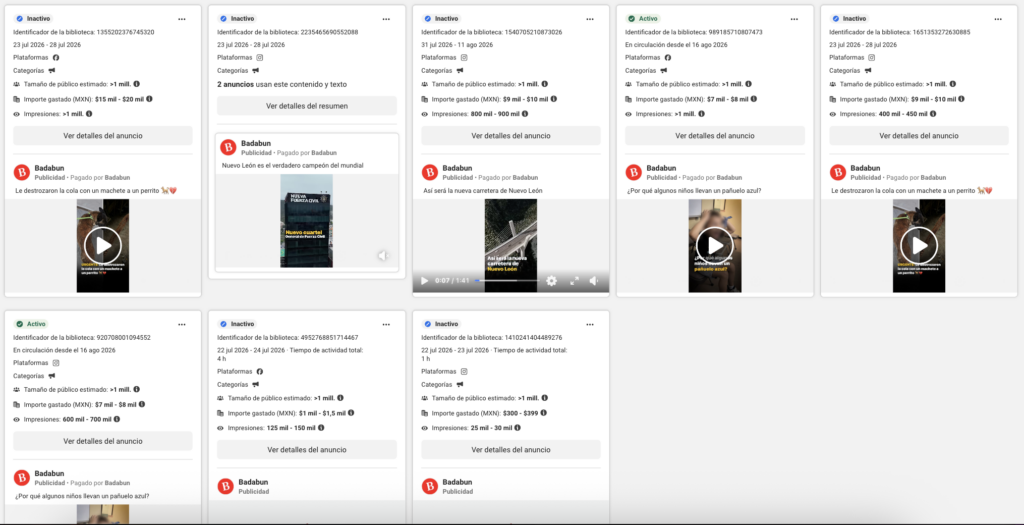Play the perrito video in ad 1355202376745320
Viewport: 1024px width, 525px height.
click(103, 246)
